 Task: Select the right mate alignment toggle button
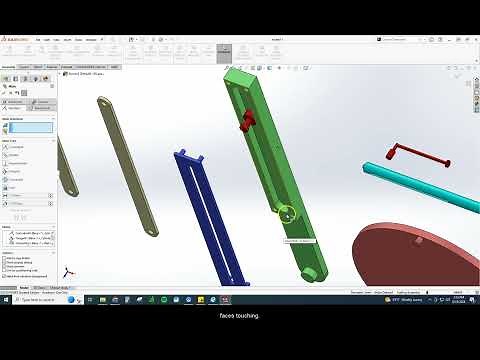(x=24, y=218)
